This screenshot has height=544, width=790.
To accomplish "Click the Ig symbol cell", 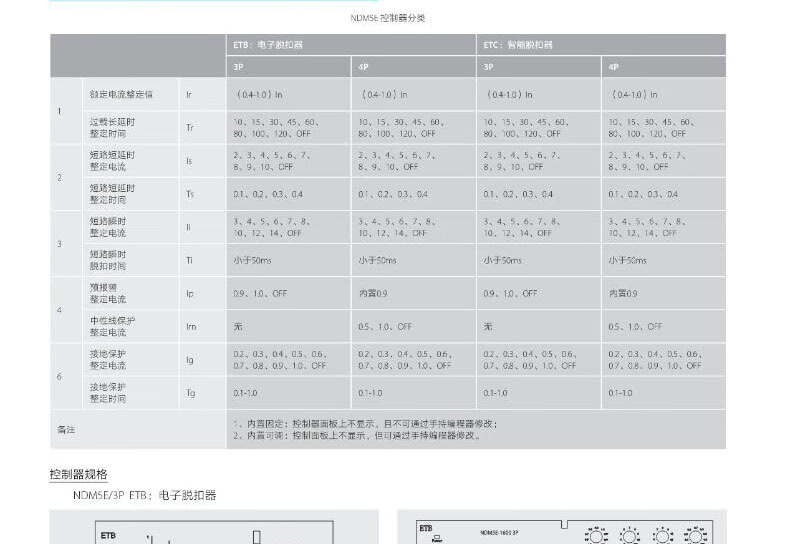I will [190, 360].
